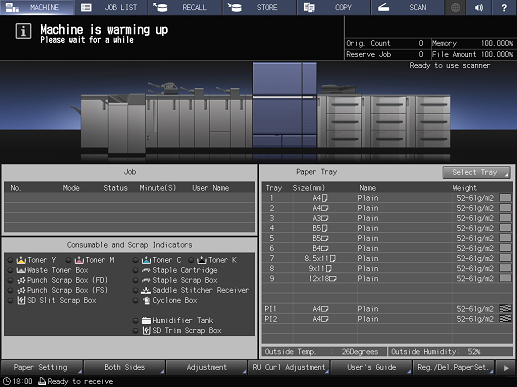Click the Saddle Stitcher Receiver icon

click(146, 290)
